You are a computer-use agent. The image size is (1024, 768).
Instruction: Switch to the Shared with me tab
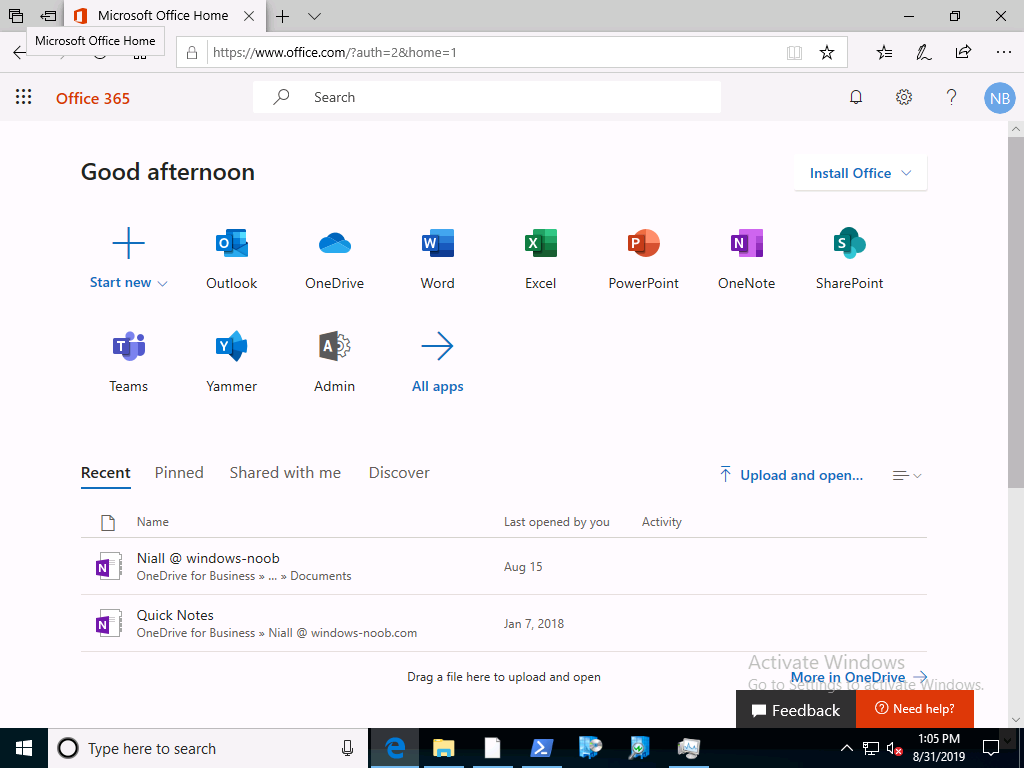tap(285, 473)
